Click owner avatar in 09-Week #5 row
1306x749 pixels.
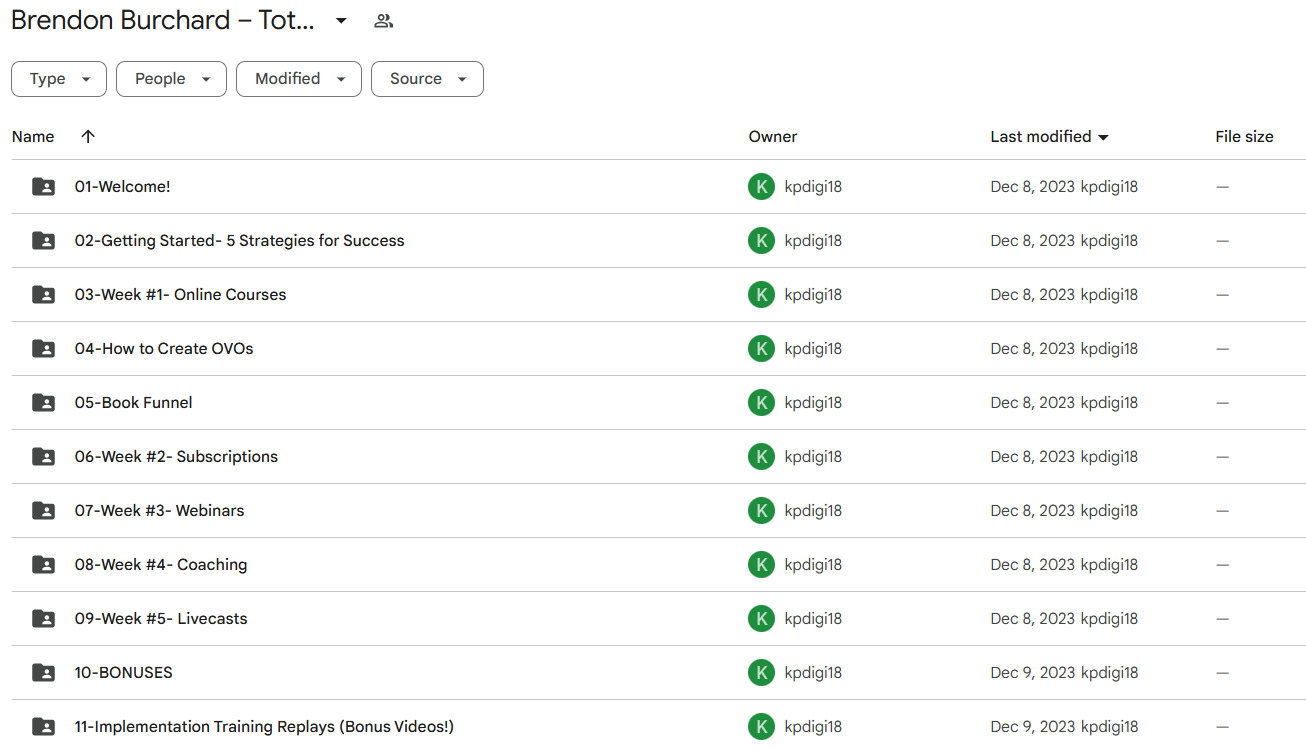pyautogui.click(x=761, y=619)
